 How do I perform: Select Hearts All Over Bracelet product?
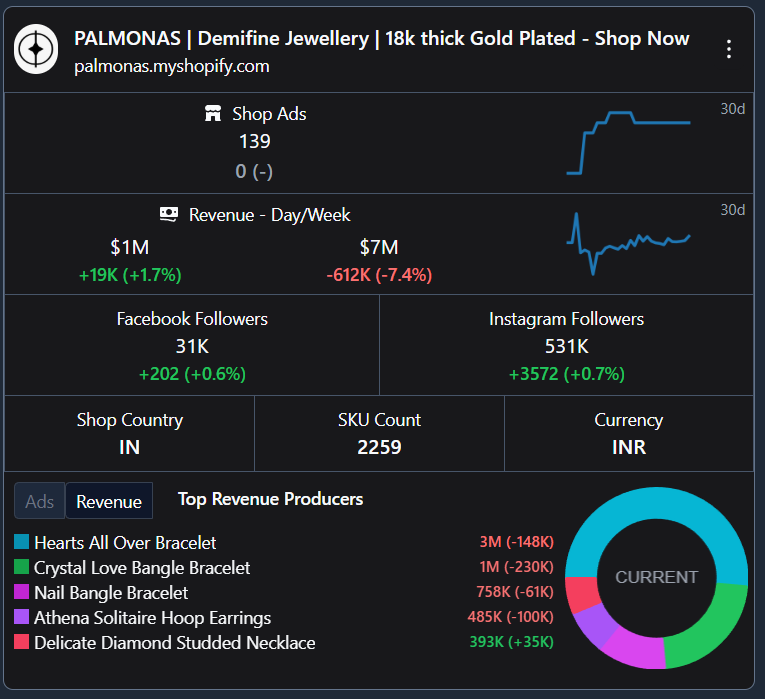pyautogui.click(x=125, y=543)
